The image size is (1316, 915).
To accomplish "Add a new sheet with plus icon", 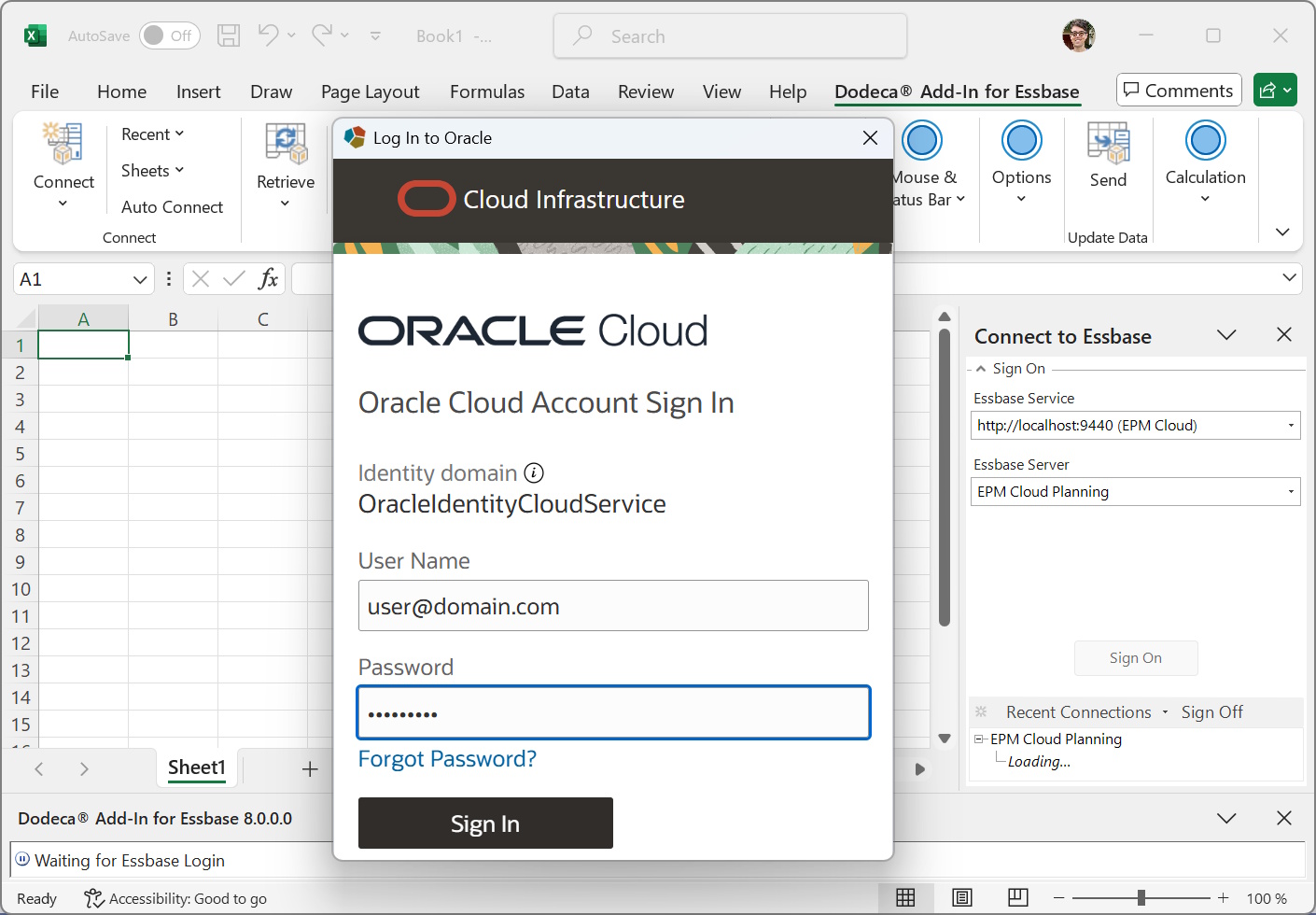I will click(x=310, y=769).
